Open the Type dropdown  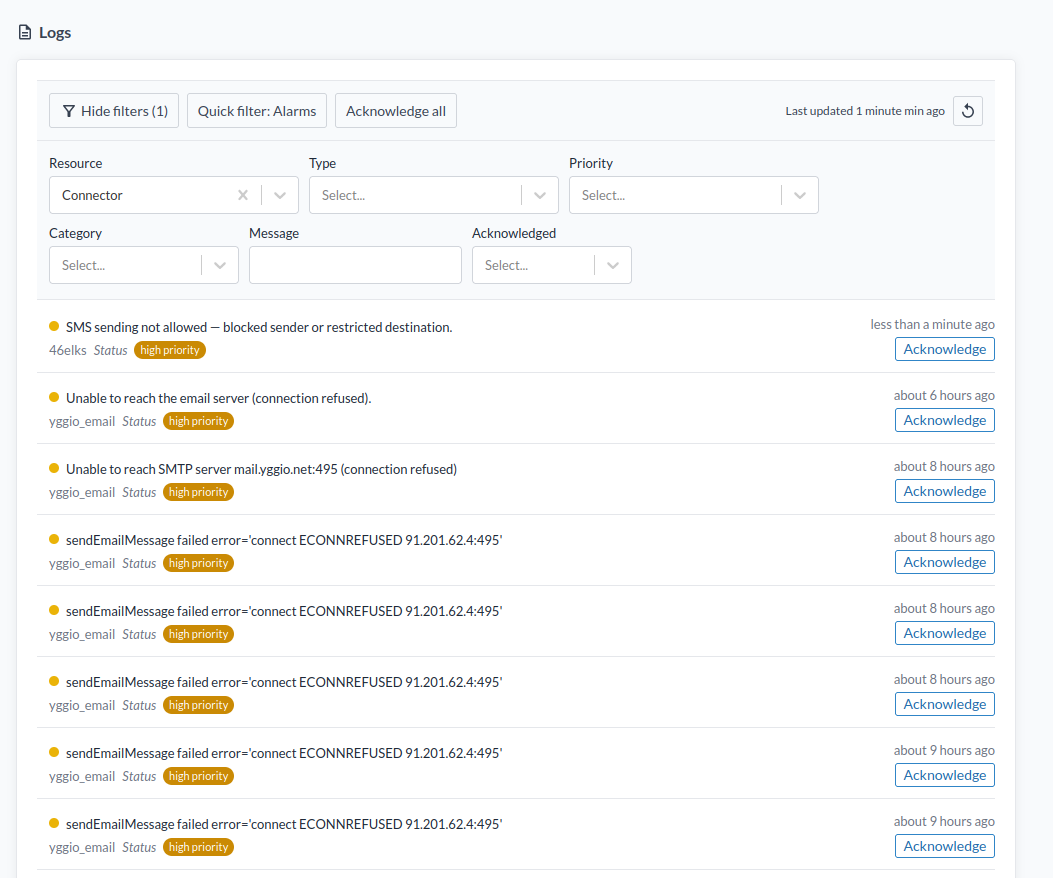click(433, 196)
